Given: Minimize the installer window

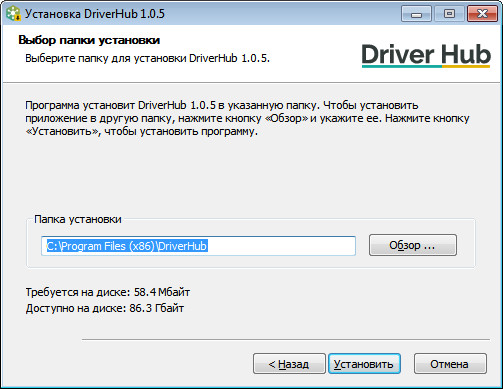Looking at the screenshot, I should click(x=416, y=14).
